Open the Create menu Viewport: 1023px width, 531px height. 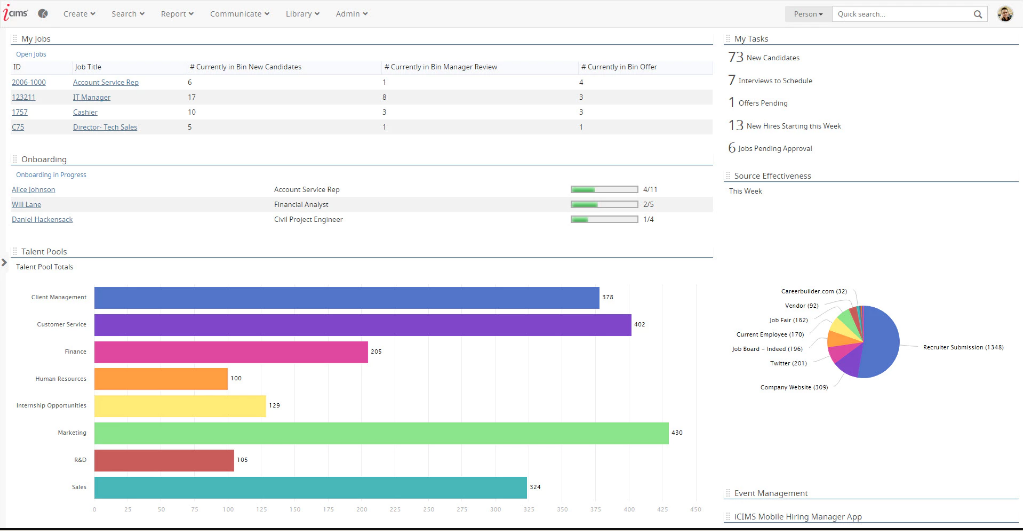click(x=79, y=14)
